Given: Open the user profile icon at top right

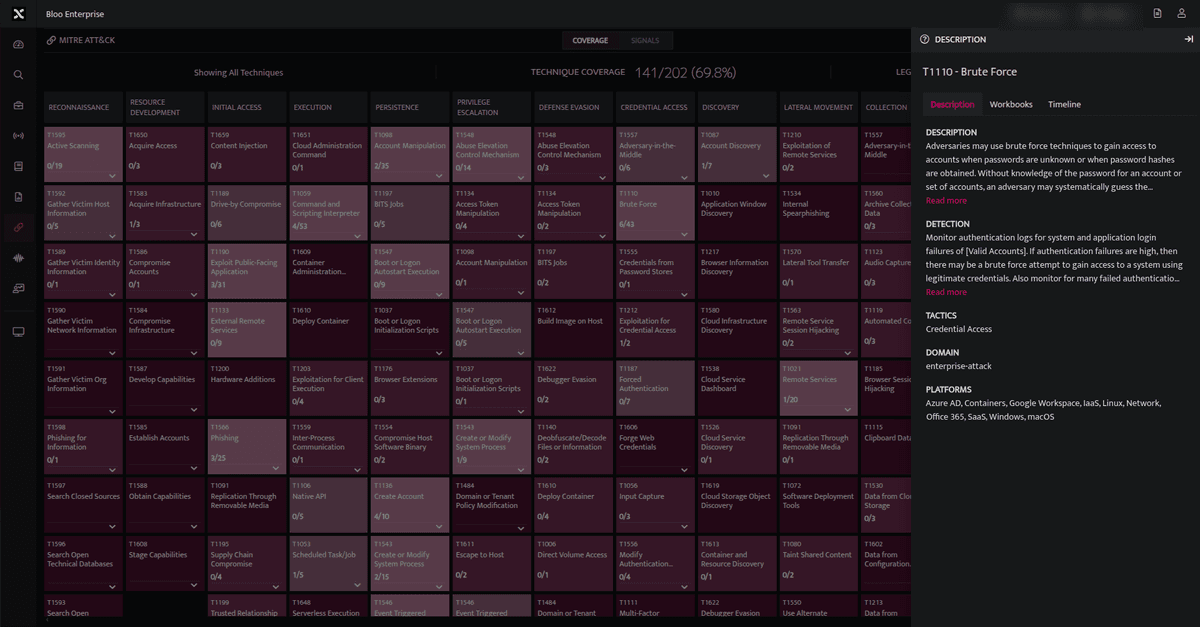Looking at the screenshot, I should click(x=1181, y=14).
